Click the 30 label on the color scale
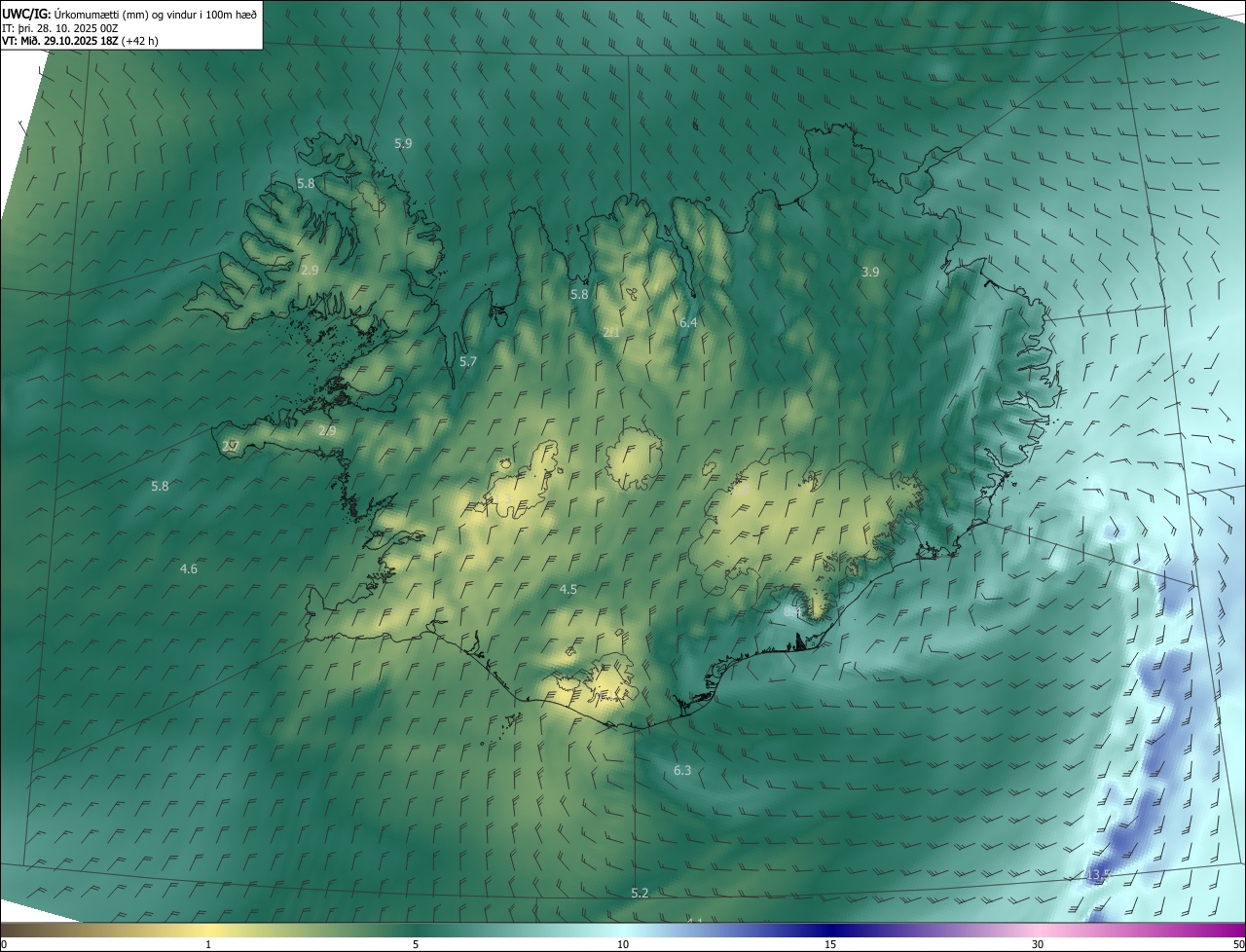The image size is (1246, 952). tap(1038, 944)
